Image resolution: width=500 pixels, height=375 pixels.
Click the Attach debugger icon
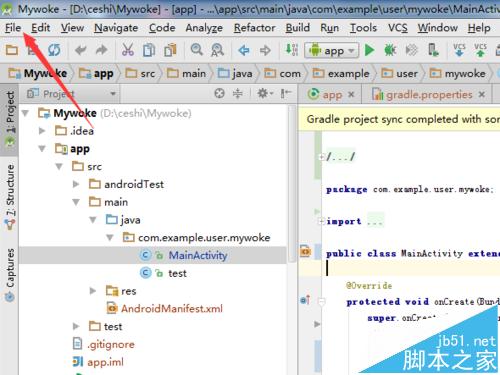[411, 50]
